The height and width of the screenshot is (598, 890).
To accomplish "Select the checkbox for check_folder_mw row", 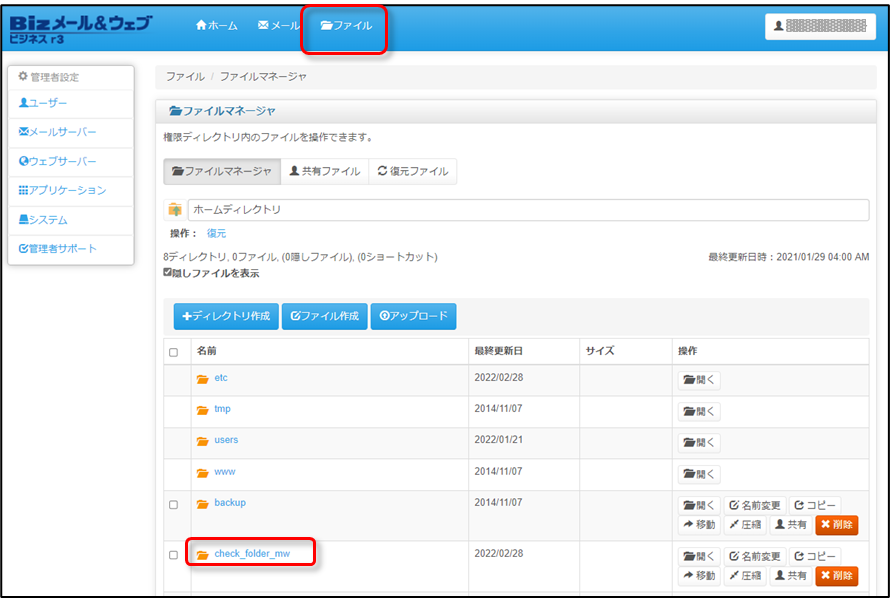I will click(174, 555).
